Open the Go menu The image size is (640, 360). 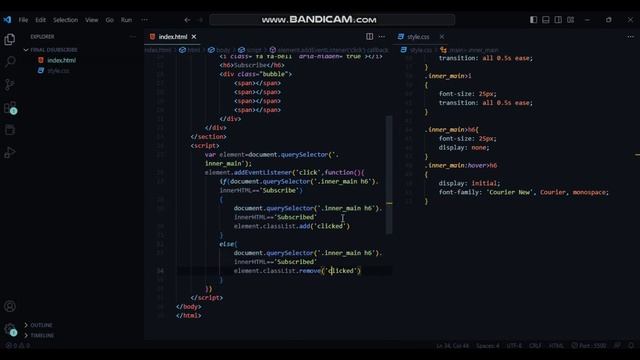click(x=109, y=20)
